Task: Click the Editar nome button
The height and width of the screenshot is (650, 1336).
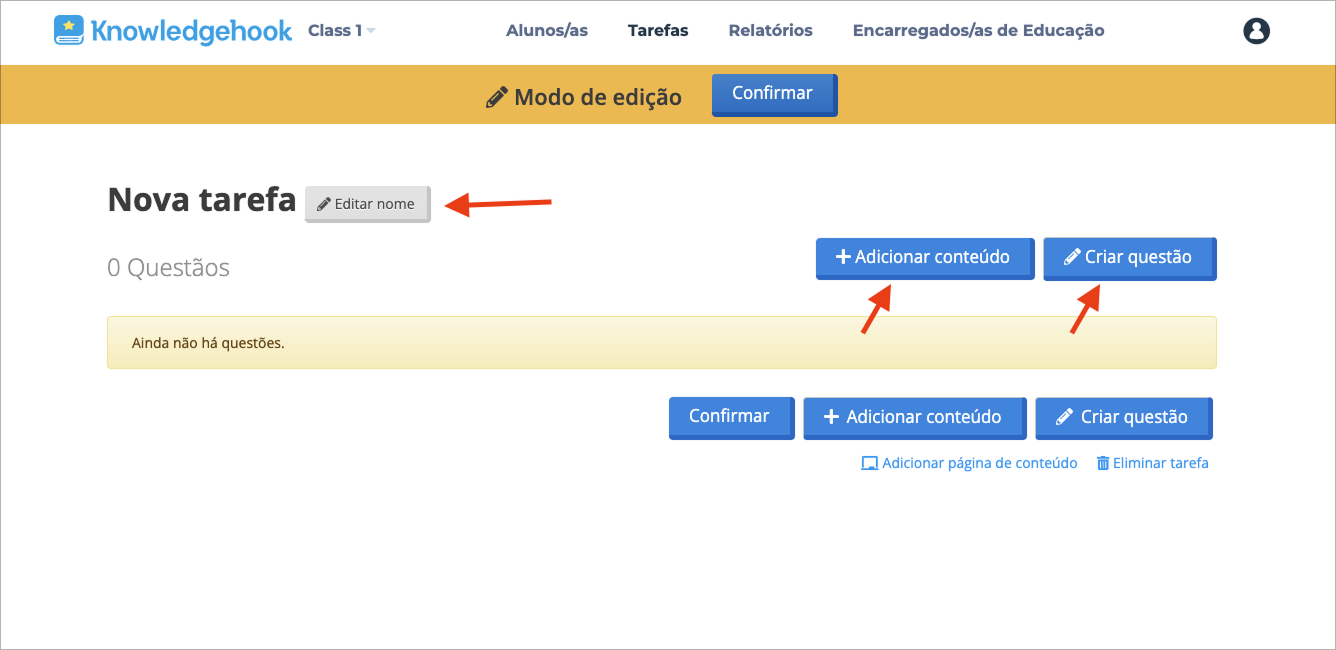Action: pos(367,204)
